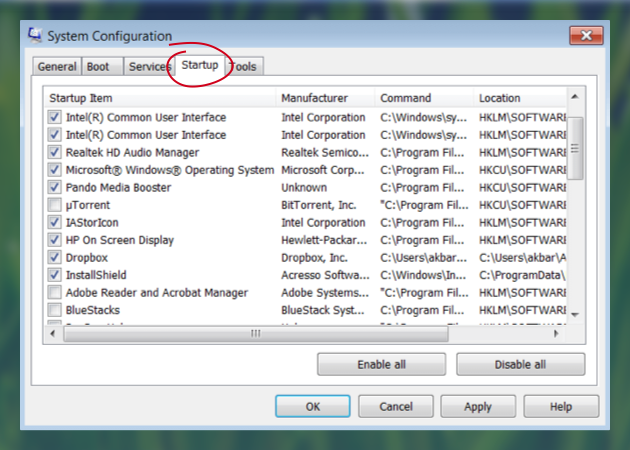Sort by the Startup Item column header
This screenshot has height=450, width=630.
tap(160, 98)
